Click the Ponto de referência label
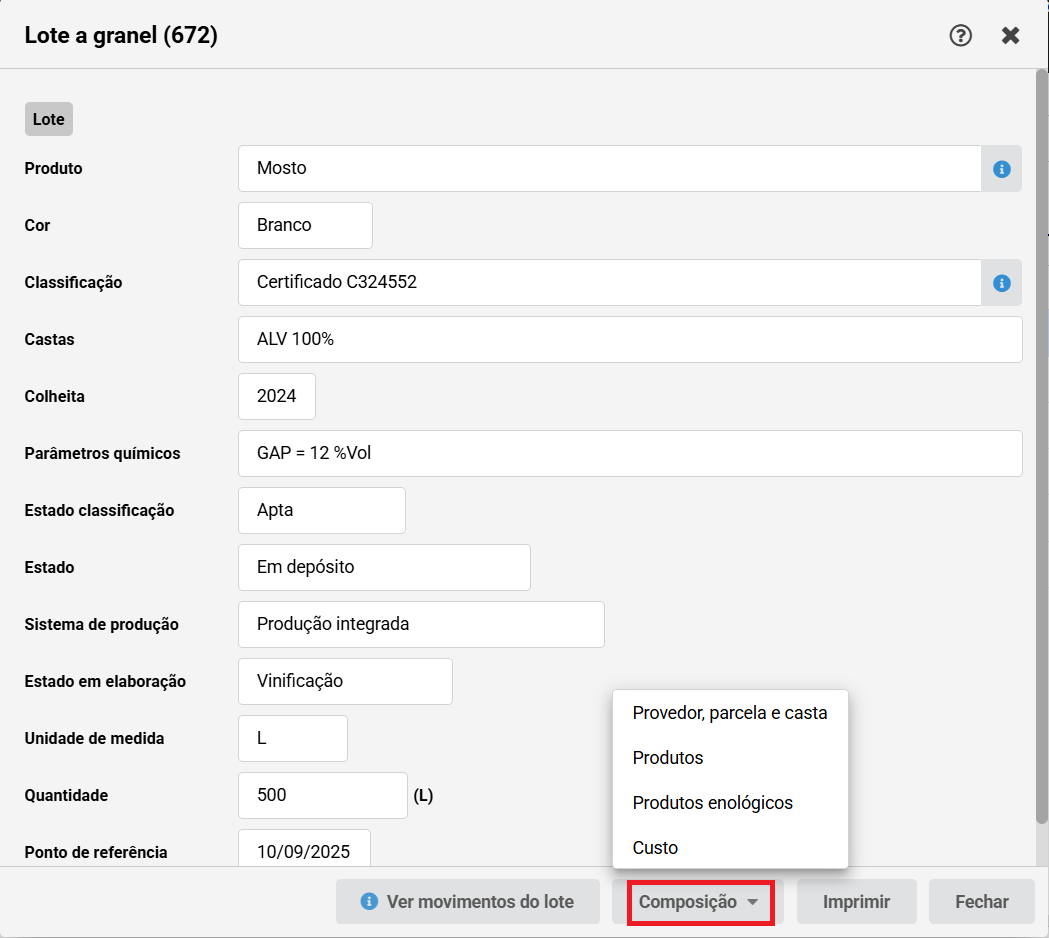 96,852
